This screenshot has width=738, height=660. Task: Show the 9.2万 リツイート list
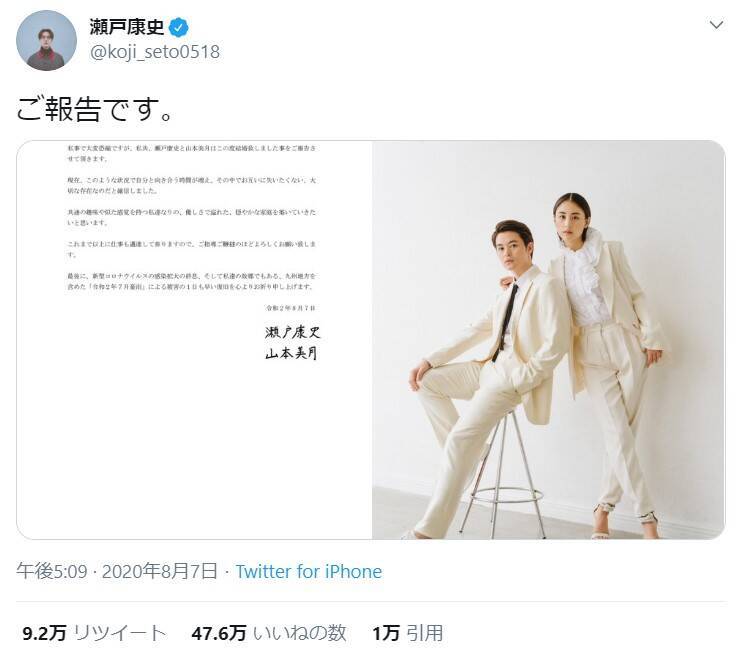pyautogui.click(x=94, y=633)
